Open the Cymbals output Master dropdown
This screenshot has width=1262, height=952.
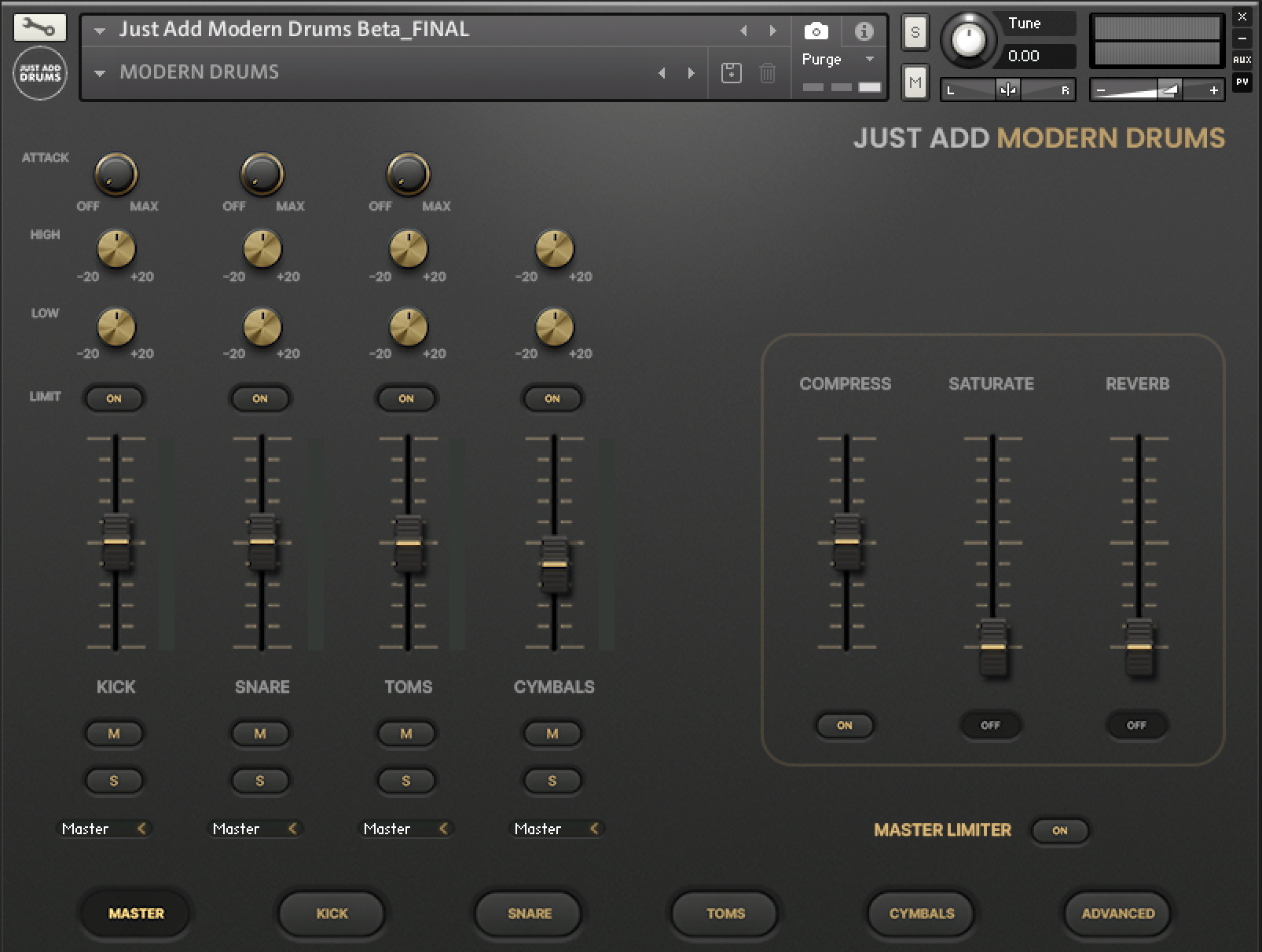pyautogui.click(x=557, y=829)
